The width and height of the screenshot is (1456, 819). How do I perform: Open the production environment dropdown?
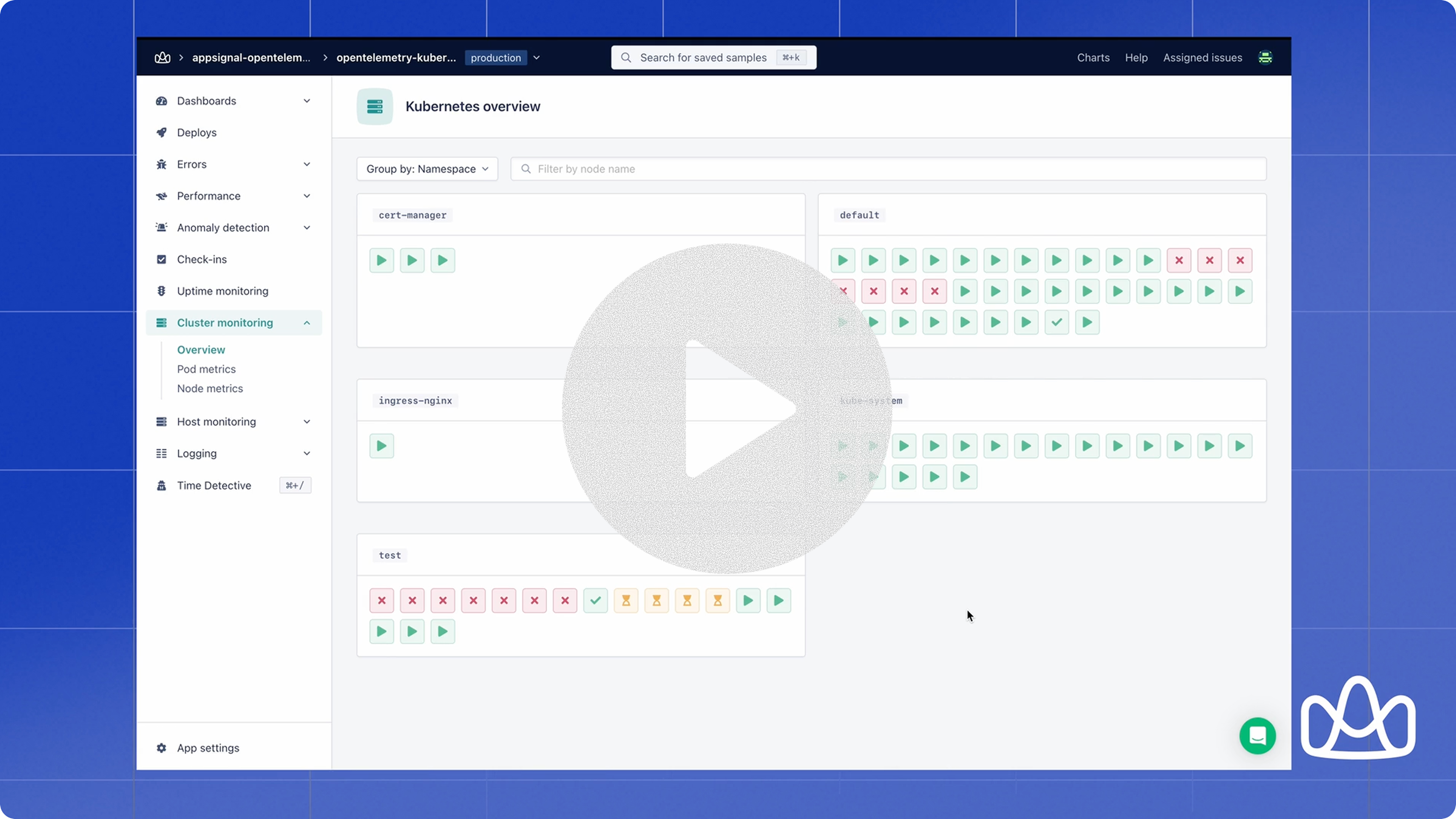(536, 57)
